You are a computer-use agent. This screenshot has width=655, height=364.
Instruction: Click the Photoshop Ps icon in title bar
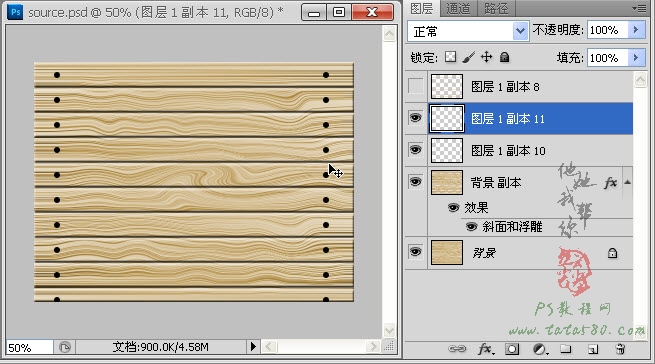pos(15,12)
